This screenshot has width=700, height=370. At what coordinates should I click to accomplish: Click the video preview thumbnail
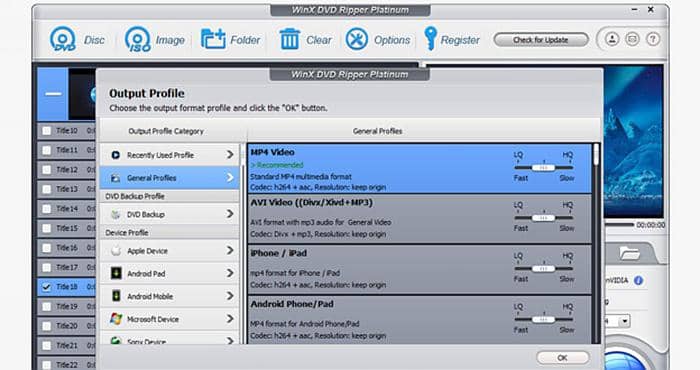633,141
